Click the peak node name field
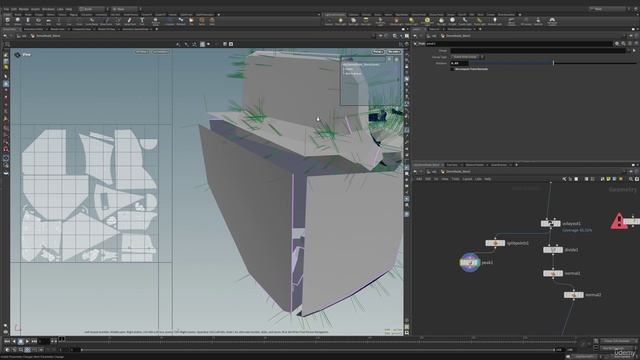640x360 pixels. click(518, 43)
